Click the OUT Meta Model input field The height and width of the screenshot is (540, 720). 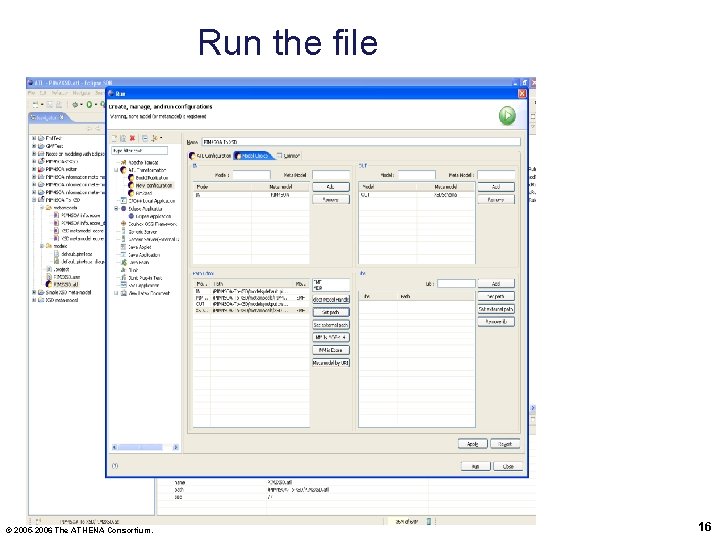[496, 175]
